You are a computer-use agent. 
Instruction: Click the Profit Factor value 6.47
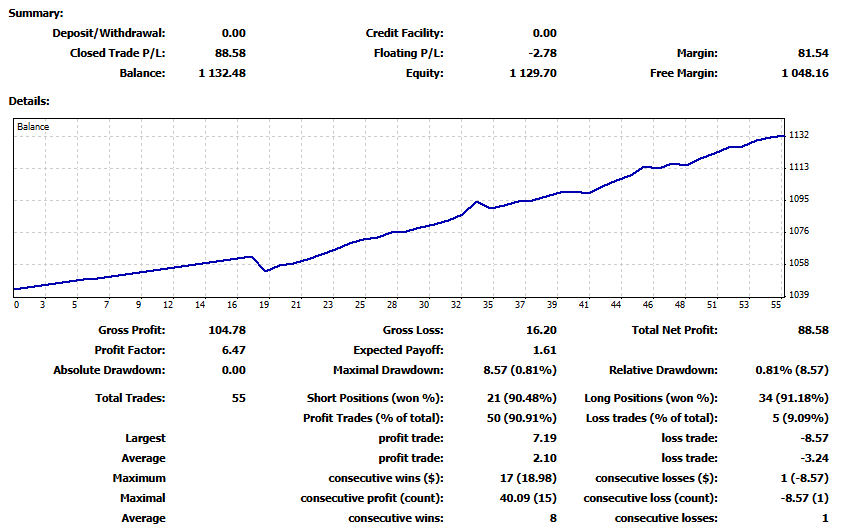233,350
